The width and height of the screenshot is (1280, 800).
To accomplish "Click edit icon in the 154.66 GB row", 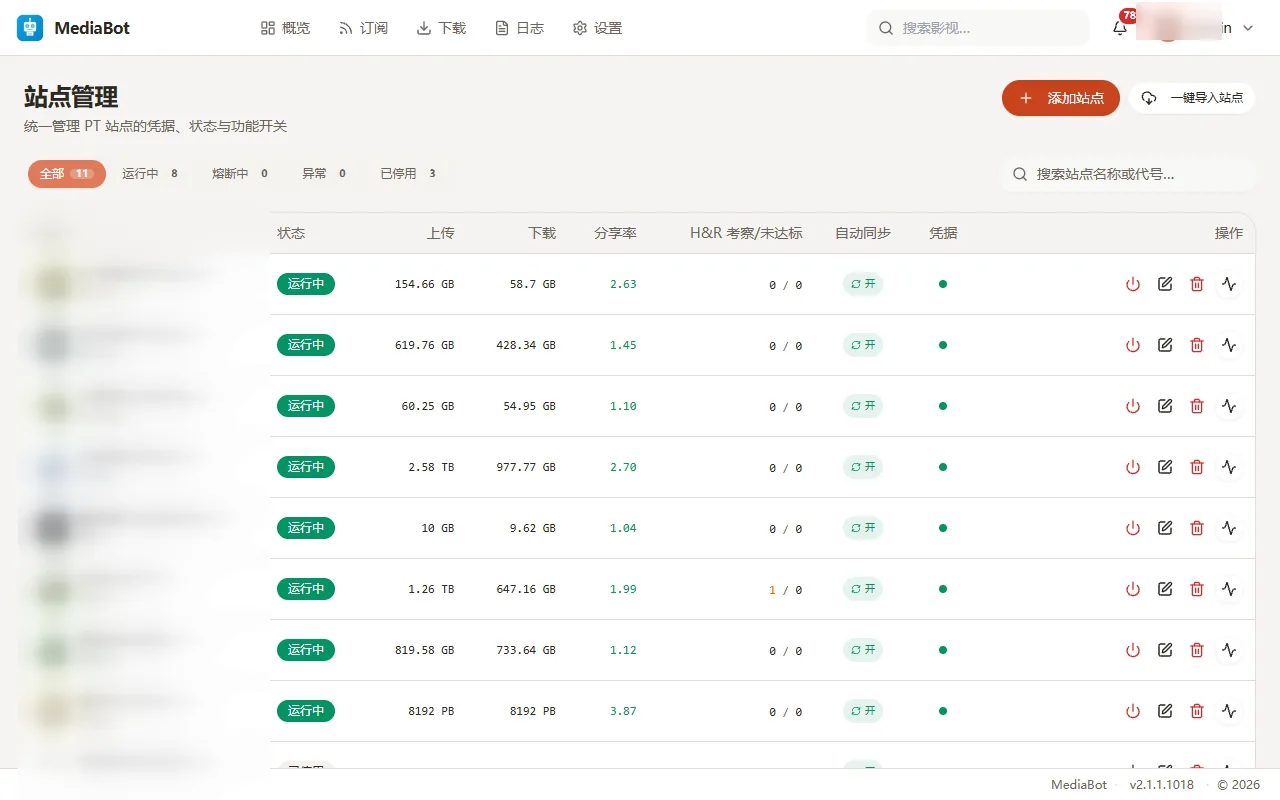I will pos(1165,284).
